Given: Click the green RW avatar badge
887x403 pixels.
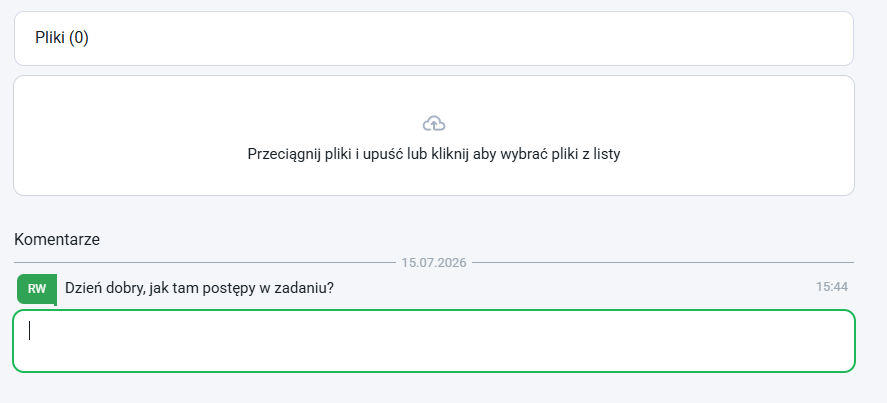Looking at the screenshot, I should pos(37,289).
